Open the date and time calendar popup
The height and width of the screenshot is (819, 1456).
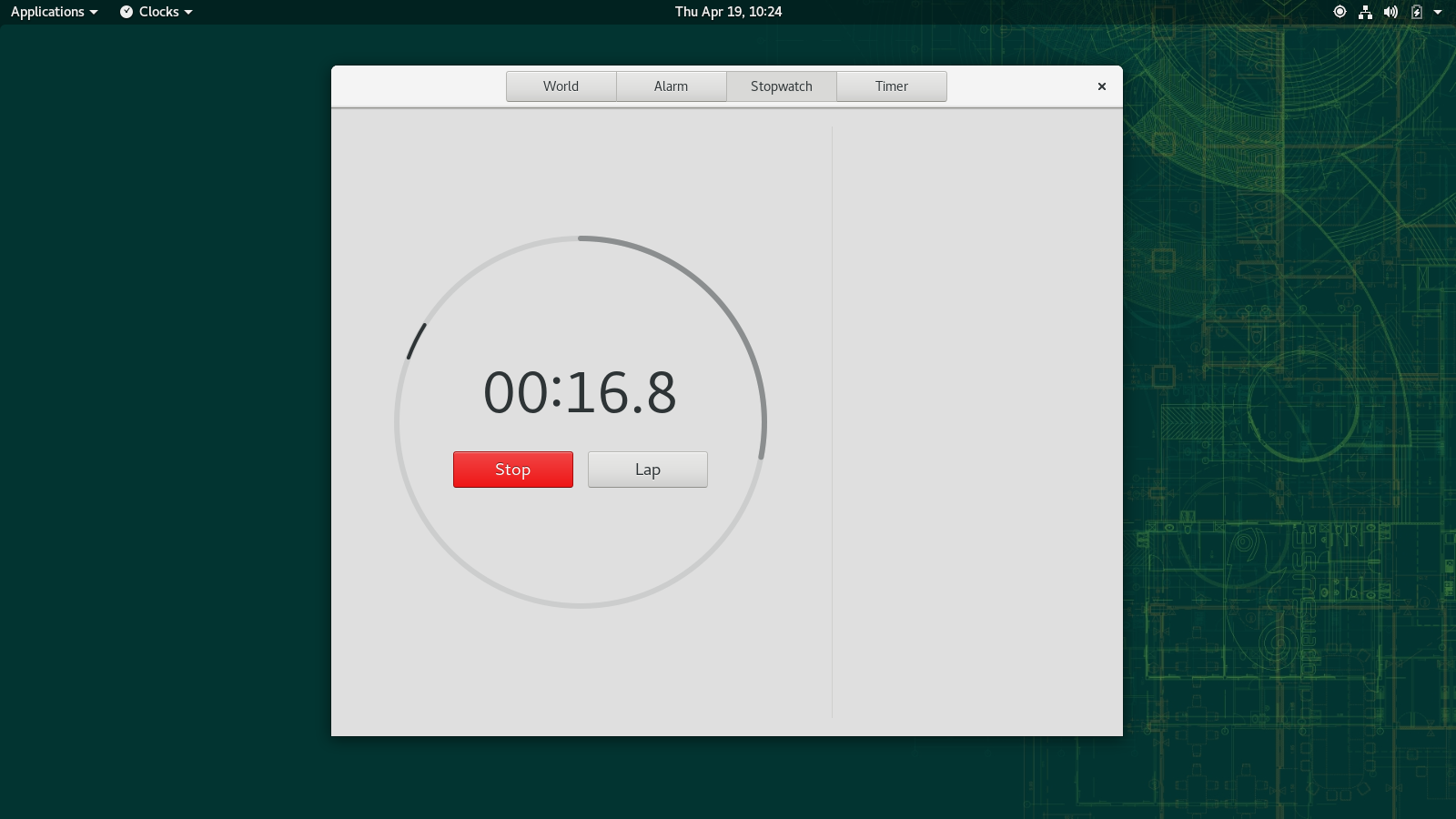[728, 12]
